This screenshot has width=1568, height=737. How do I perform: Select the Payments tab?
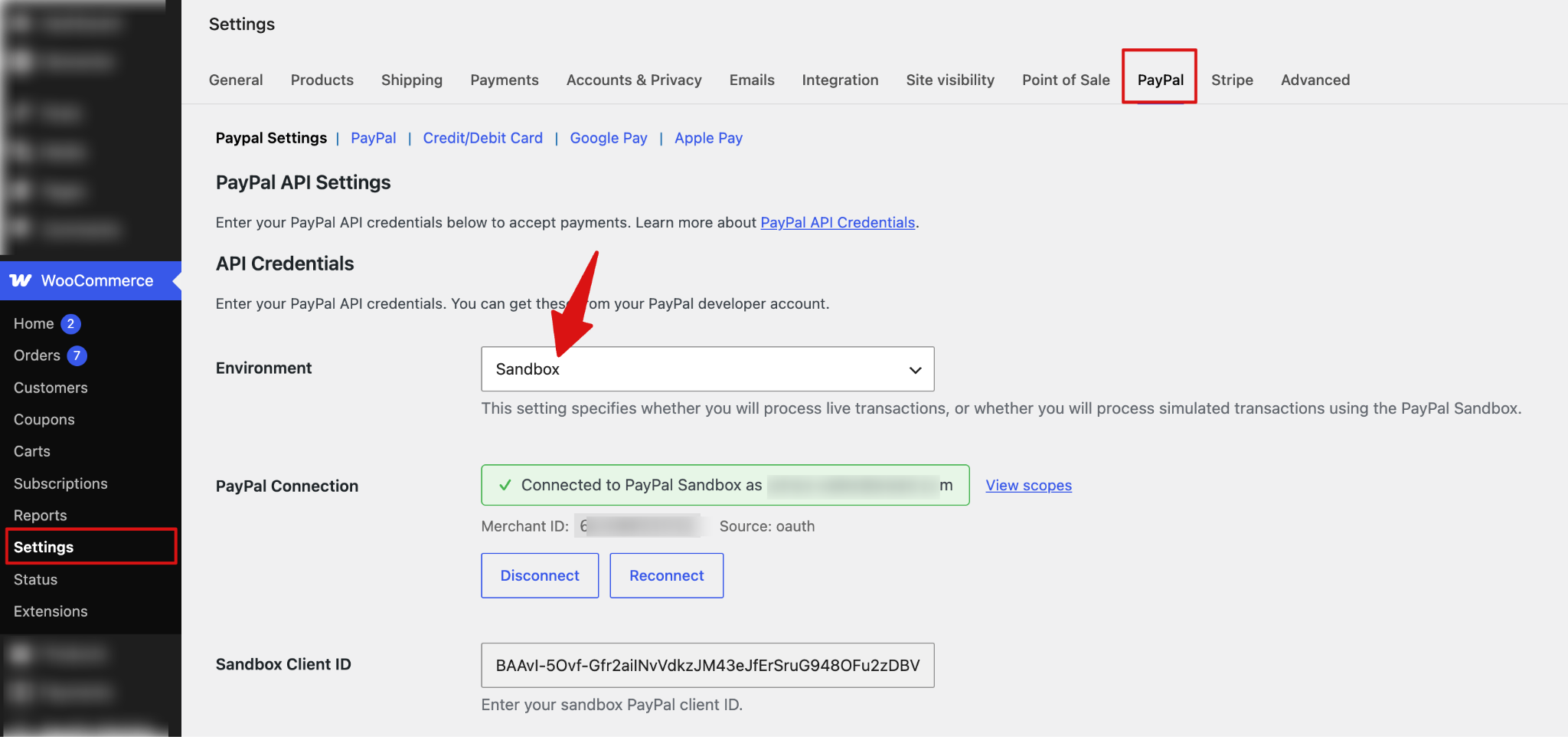(505, 80)
